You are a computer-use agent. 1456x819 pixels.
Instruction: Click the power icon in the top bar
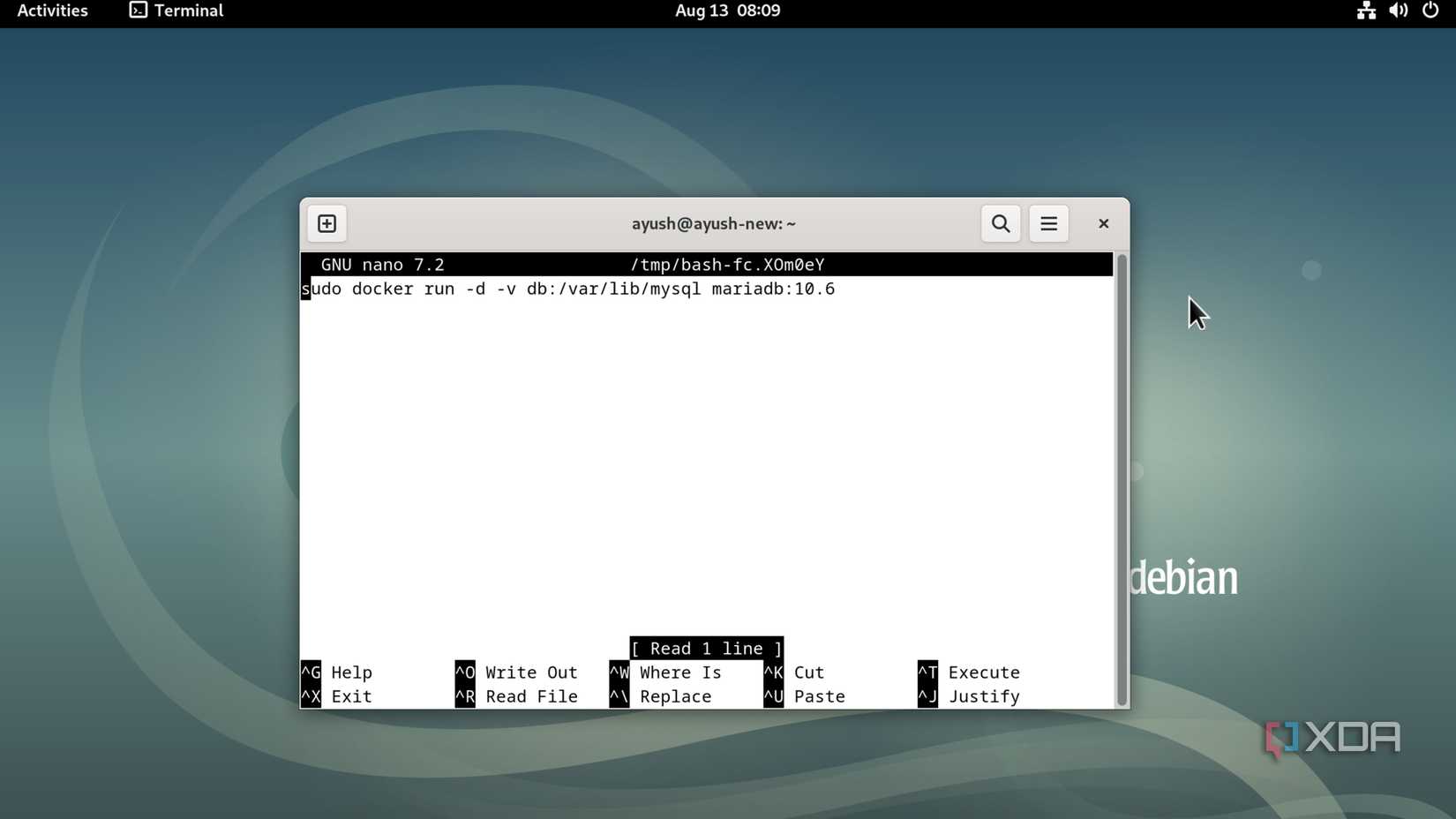coord(1430,11)
